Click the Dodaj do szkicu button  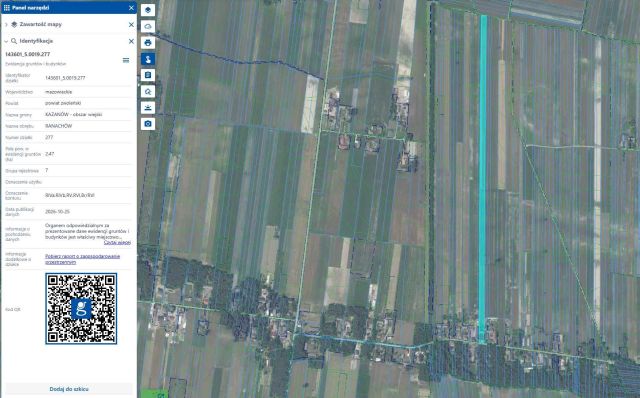pos(69,389)
